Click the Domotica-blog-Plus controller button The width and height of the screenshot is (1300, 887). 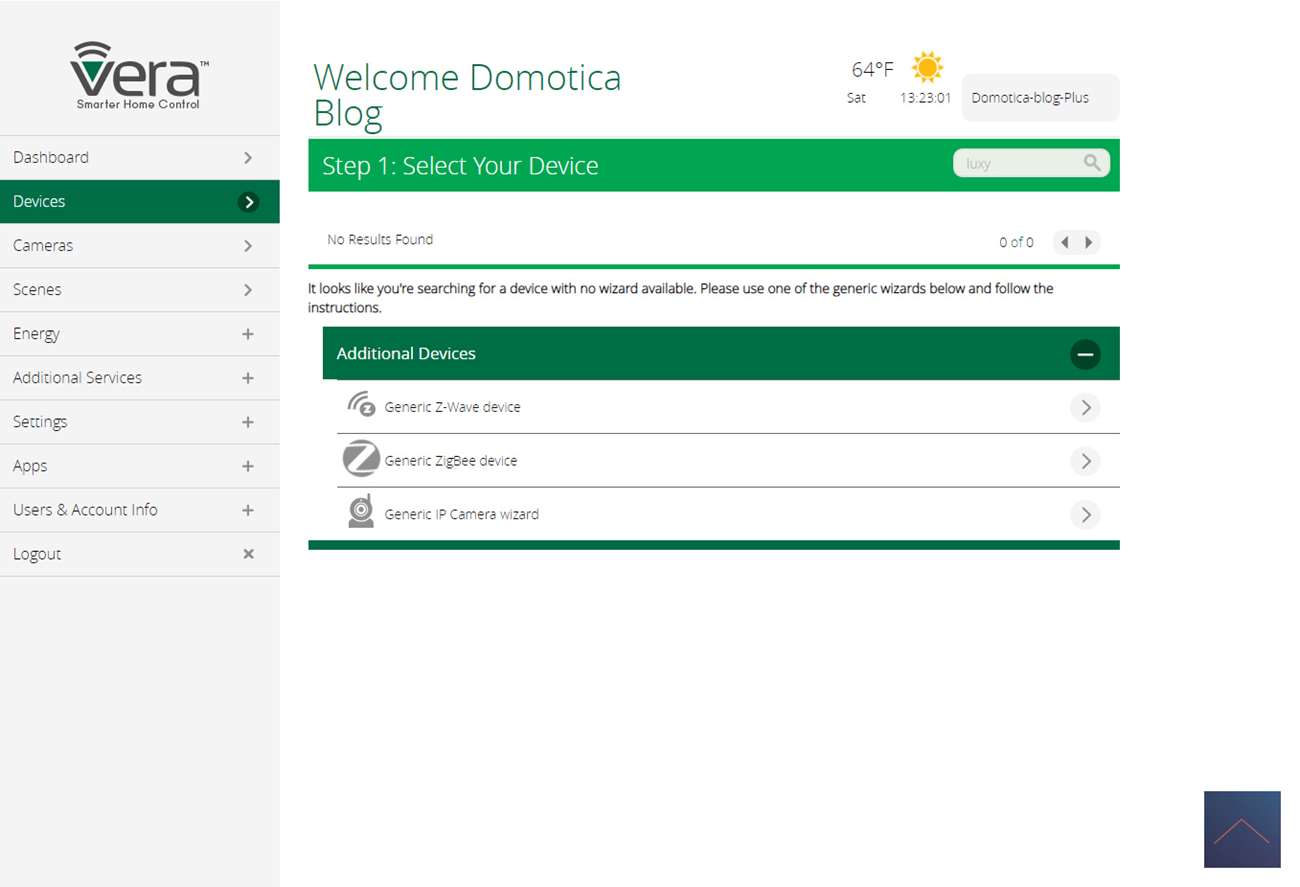[x=1040, y=98]
